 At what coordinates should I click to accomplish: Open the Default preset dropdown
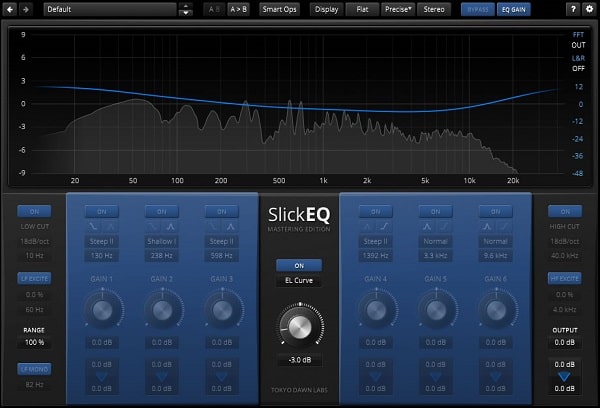(110, 9)
